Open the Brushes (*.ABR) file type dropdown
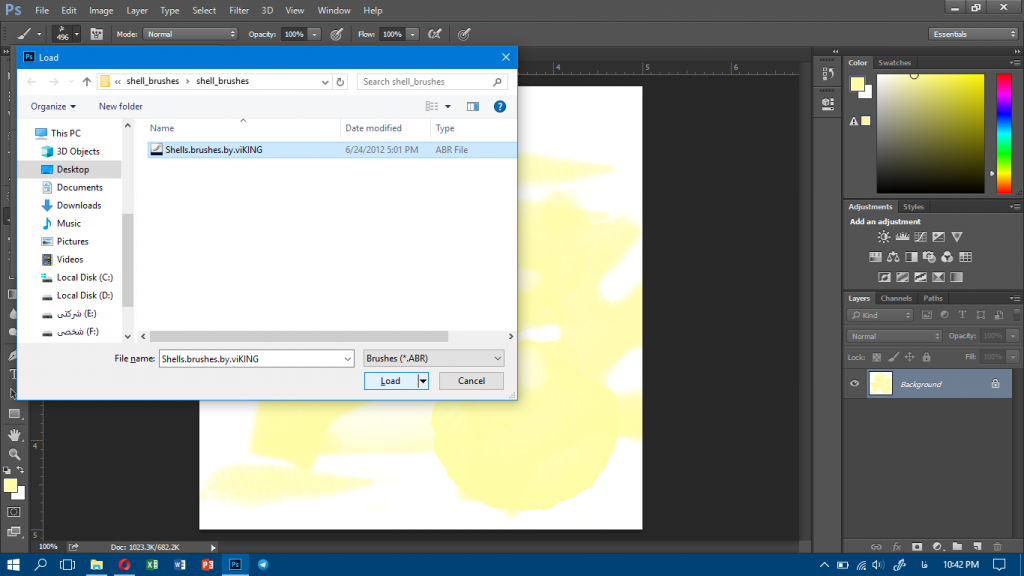This screenshot has height=576, width=1024. pos(434,359)
